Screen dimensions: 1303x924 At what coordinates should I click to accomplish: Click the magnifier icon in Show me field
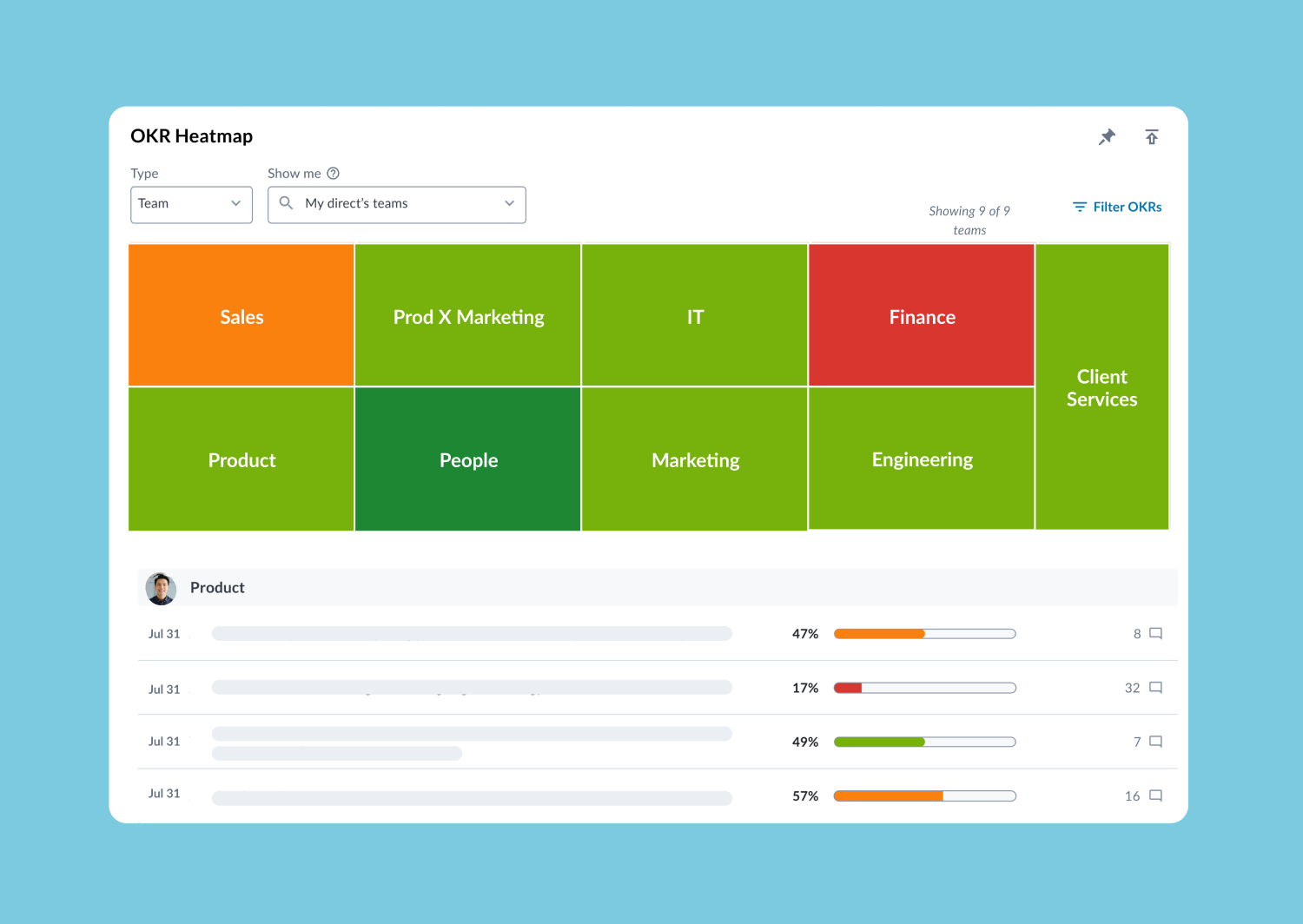287,203
